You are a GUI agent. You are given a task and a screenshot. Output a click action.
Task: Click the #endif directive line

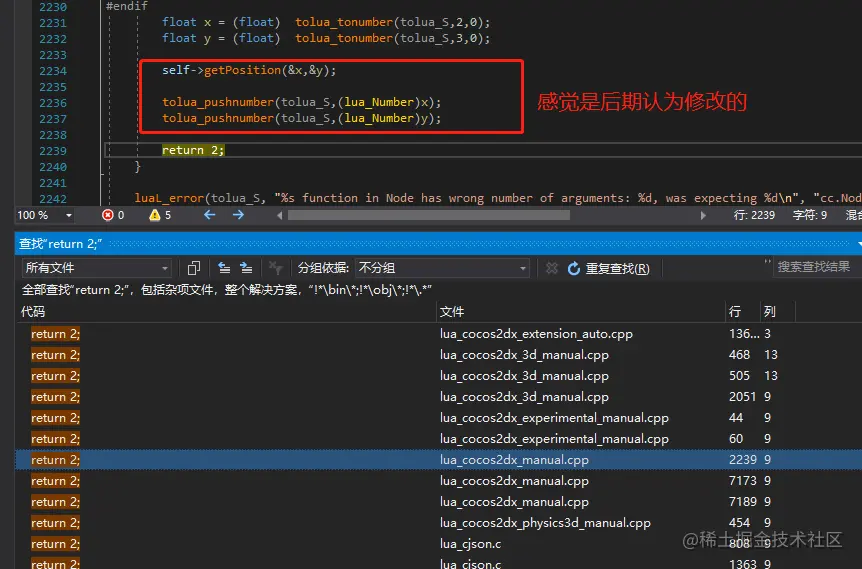pos(126,6)
